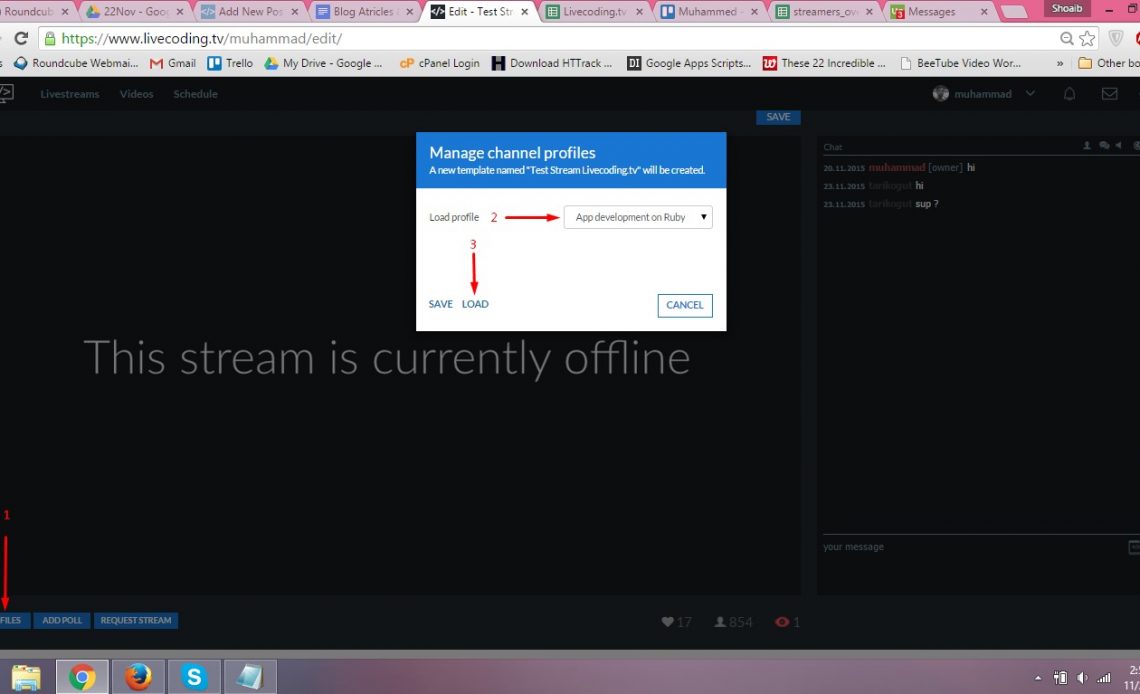1140x694 pixels.
Task: Mute chat sounds with the speaker icon
Action: click(1118, 146)
